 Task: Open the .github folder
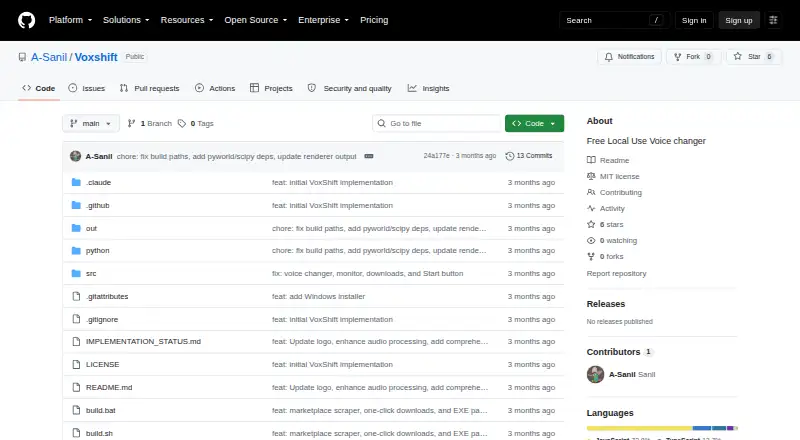[97, 205]
